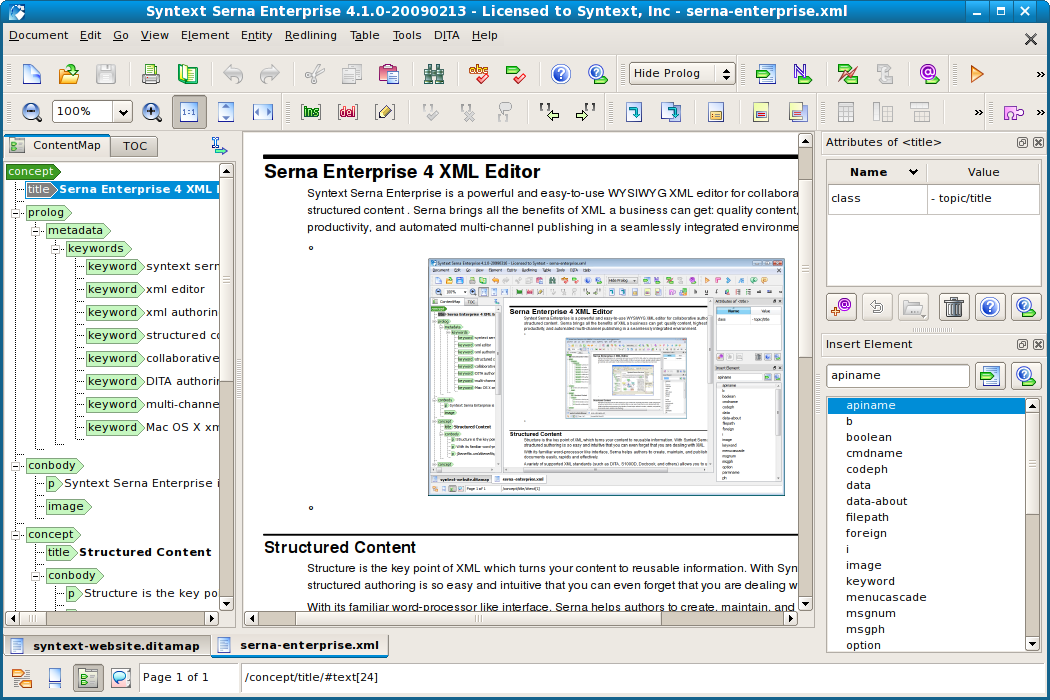Click the document vertical scrollbar
Image resolution: width=1050 pixels, height=700 pixels.
coord(806,372)
